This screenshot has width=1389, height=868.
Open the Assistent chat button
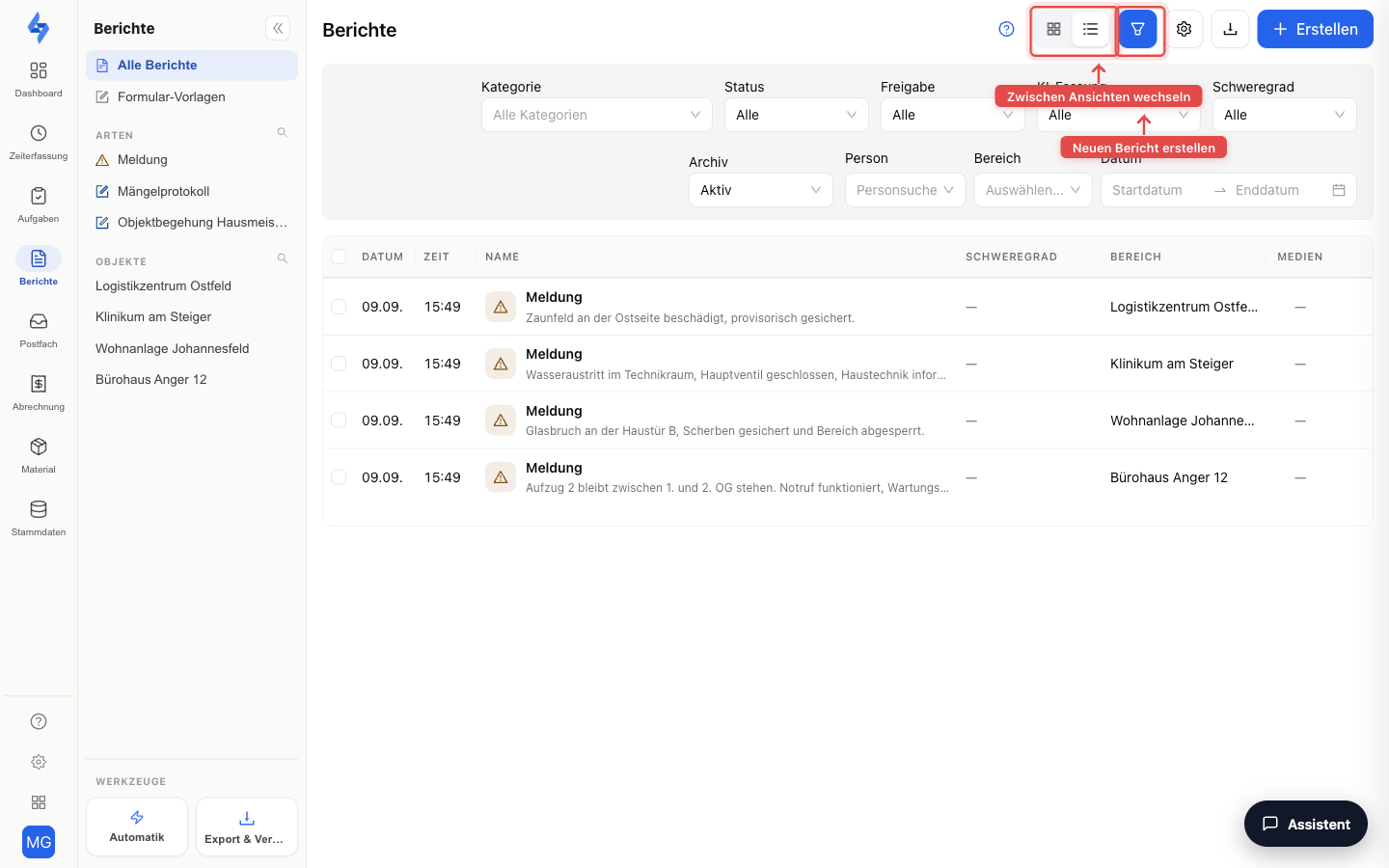(1306, 824)
